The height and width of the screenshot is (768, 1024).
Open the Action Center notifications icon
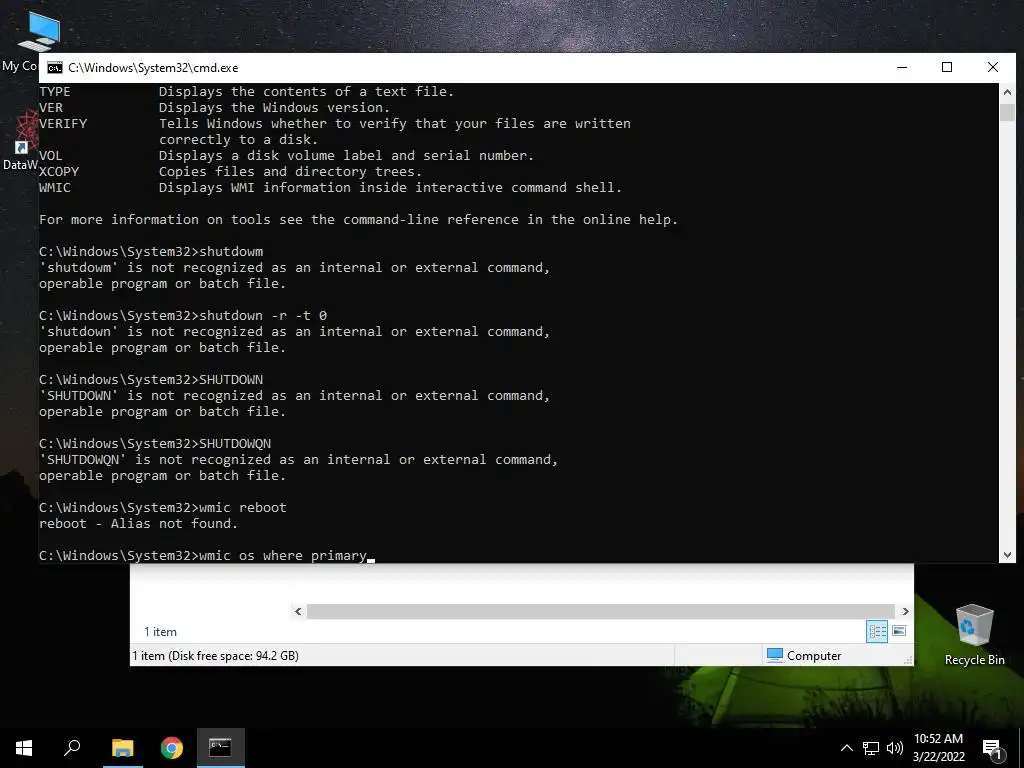992,749
